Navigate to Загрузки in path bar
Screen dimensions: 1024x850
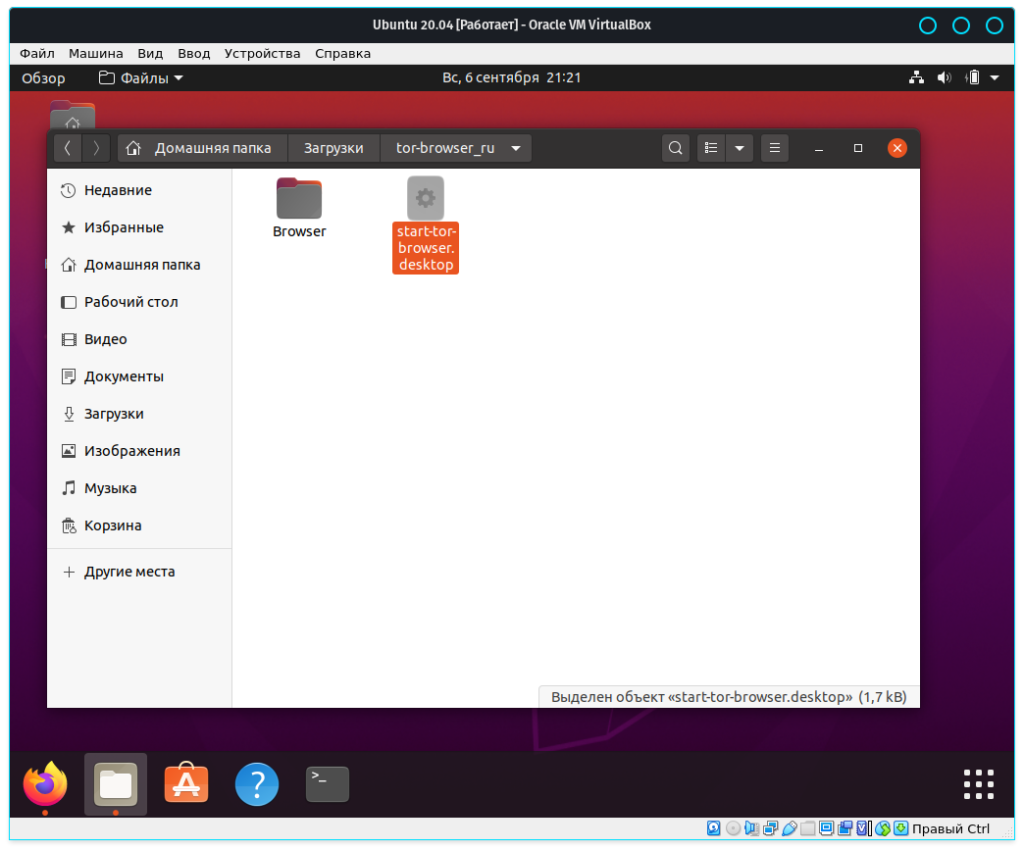pyautogui.click(x=333, y=148)
